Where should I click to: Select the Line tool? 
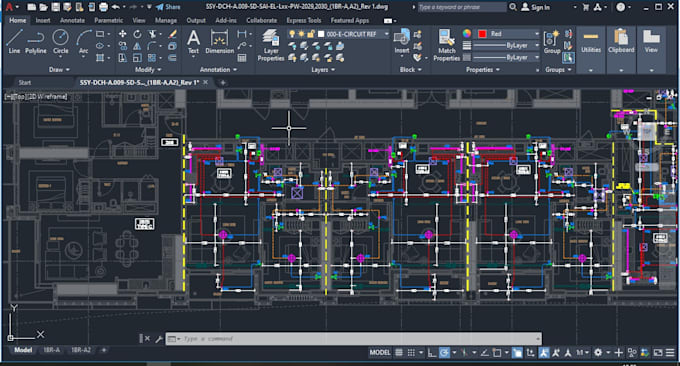pyautogui.click(x=14, y=42)
